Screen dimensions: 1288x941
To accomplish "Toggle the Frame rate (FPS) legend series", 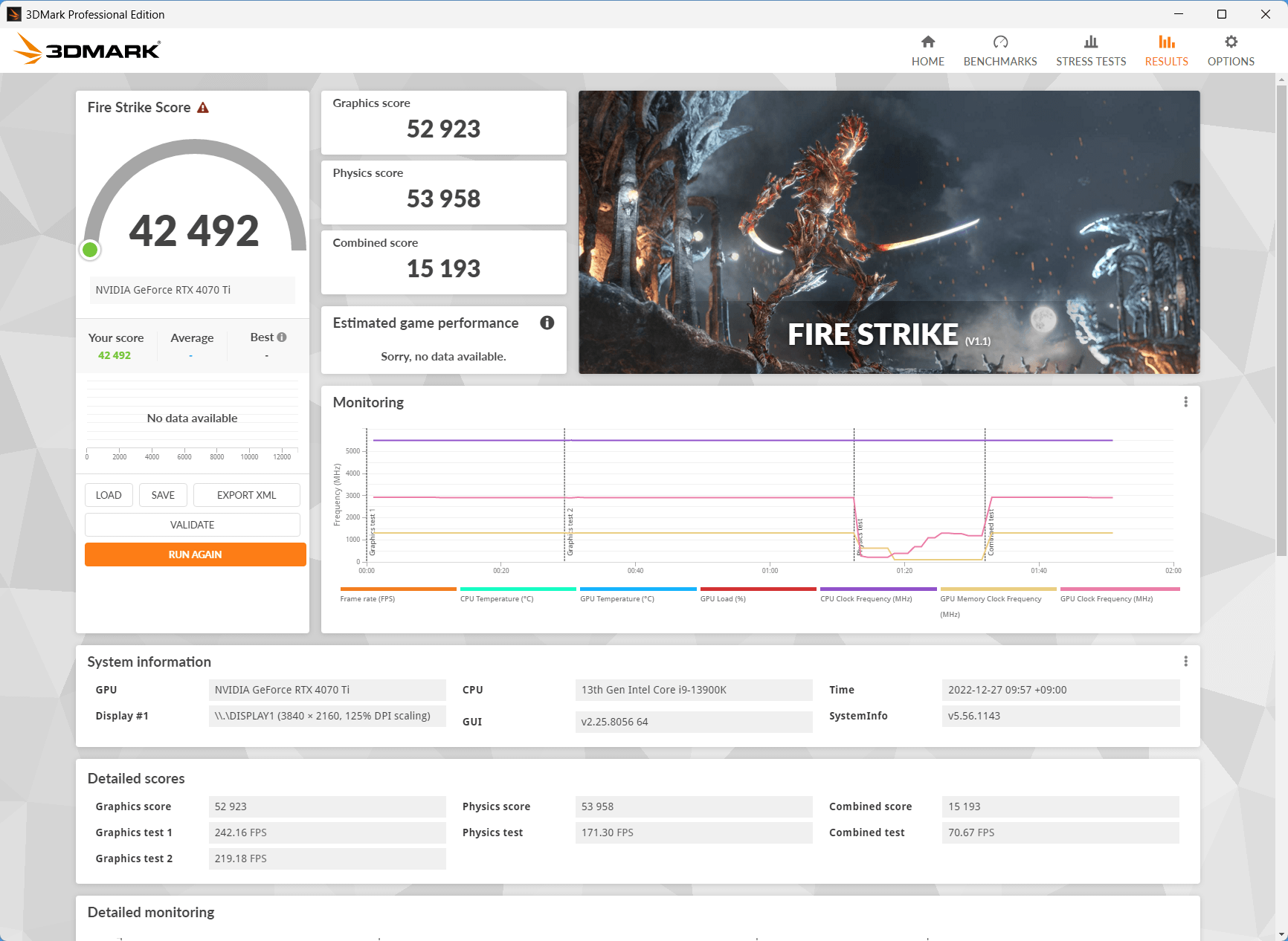I will pos(398,594).
